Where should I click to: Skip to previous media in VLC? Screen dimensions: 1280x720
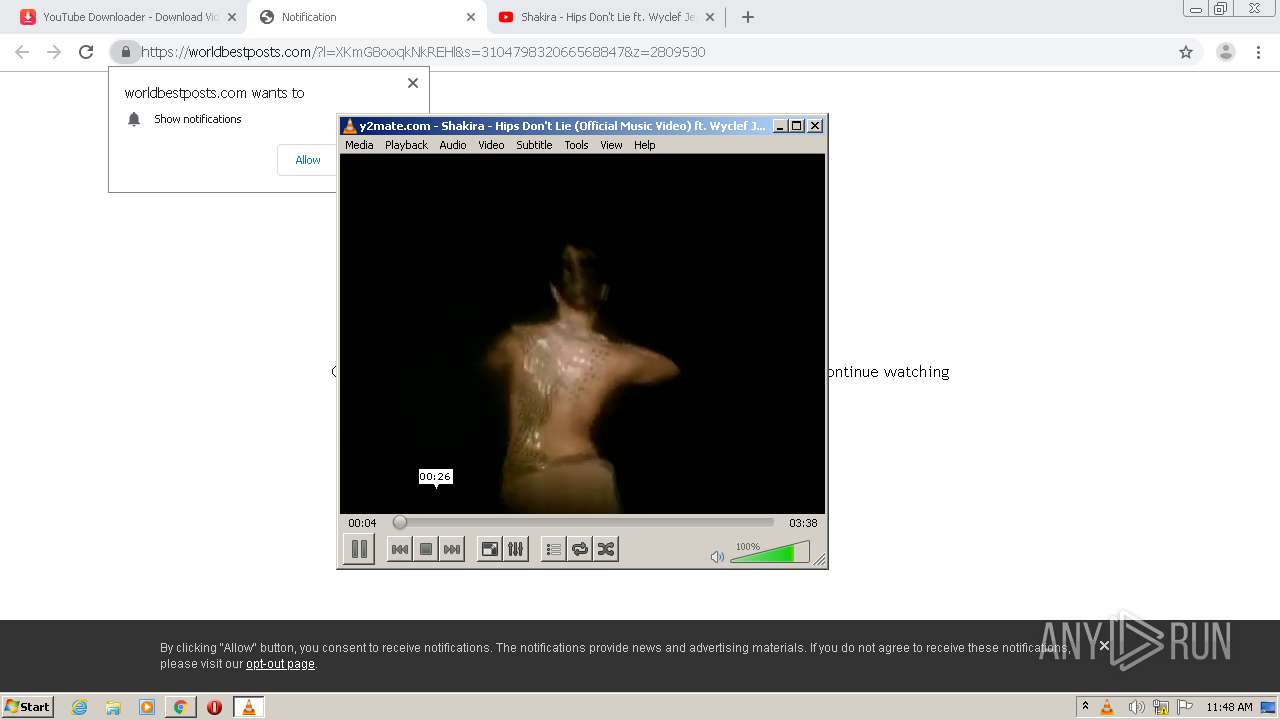[x=399, y=549]
